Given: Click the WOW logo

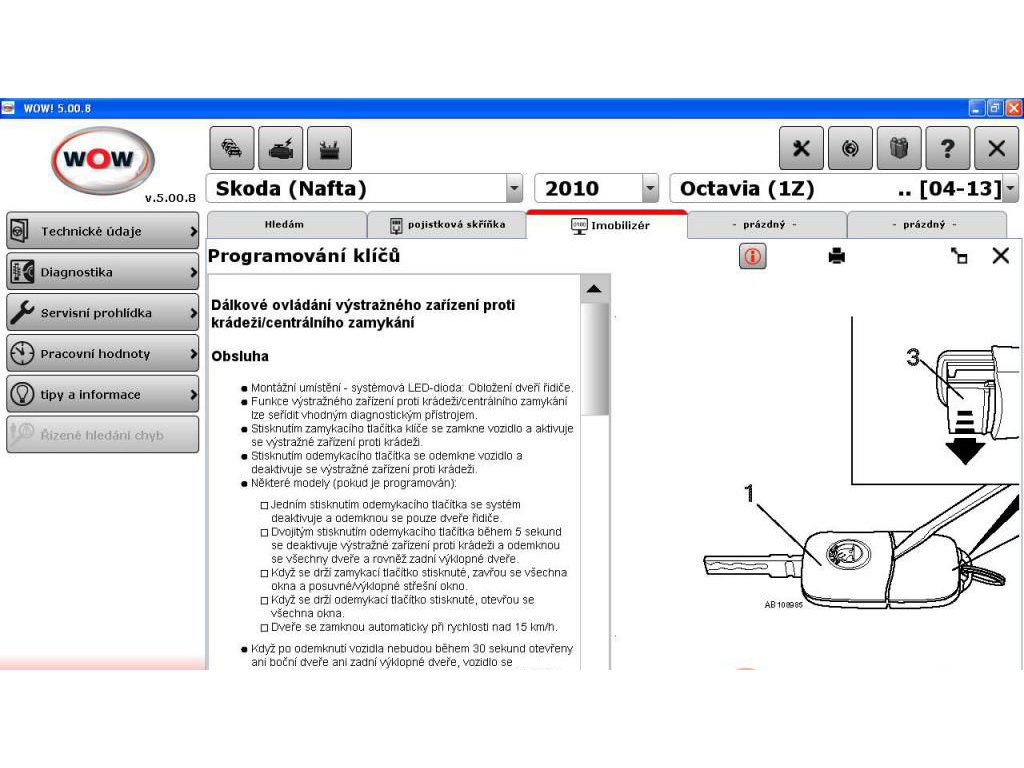Looking at the screenshot, I should point(103,159).
